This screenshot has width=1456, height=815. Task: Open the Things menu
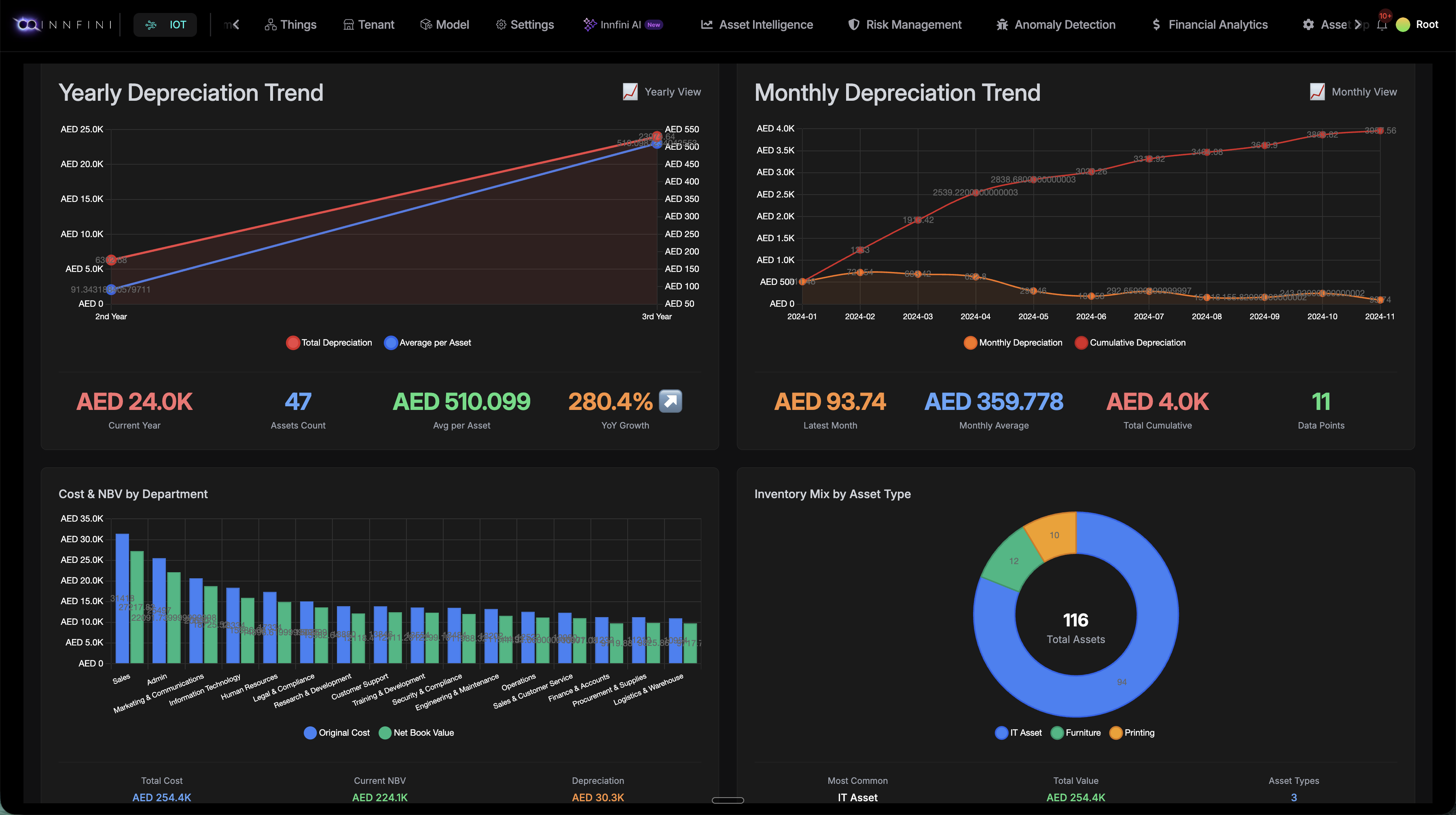(290, 24)
